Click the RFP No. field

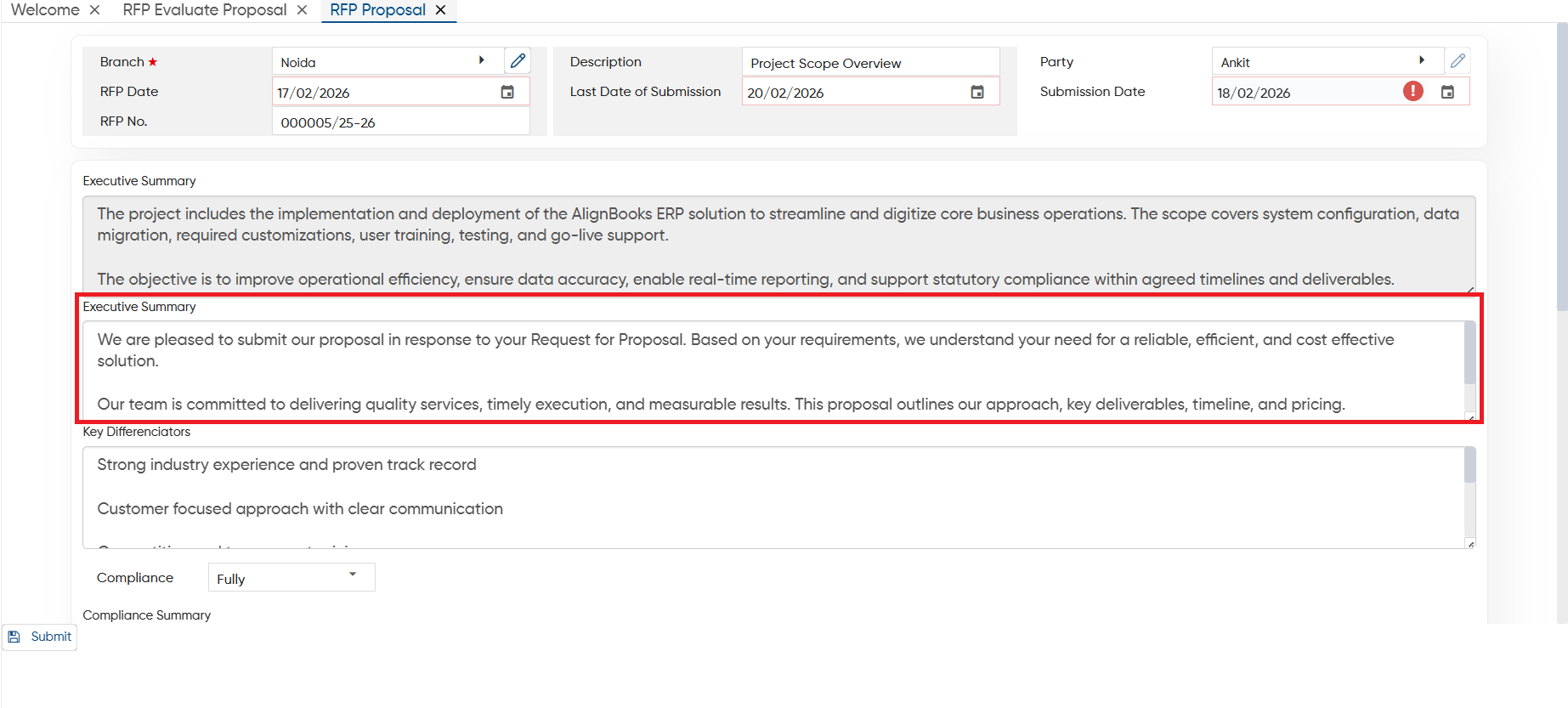point(401,122)
